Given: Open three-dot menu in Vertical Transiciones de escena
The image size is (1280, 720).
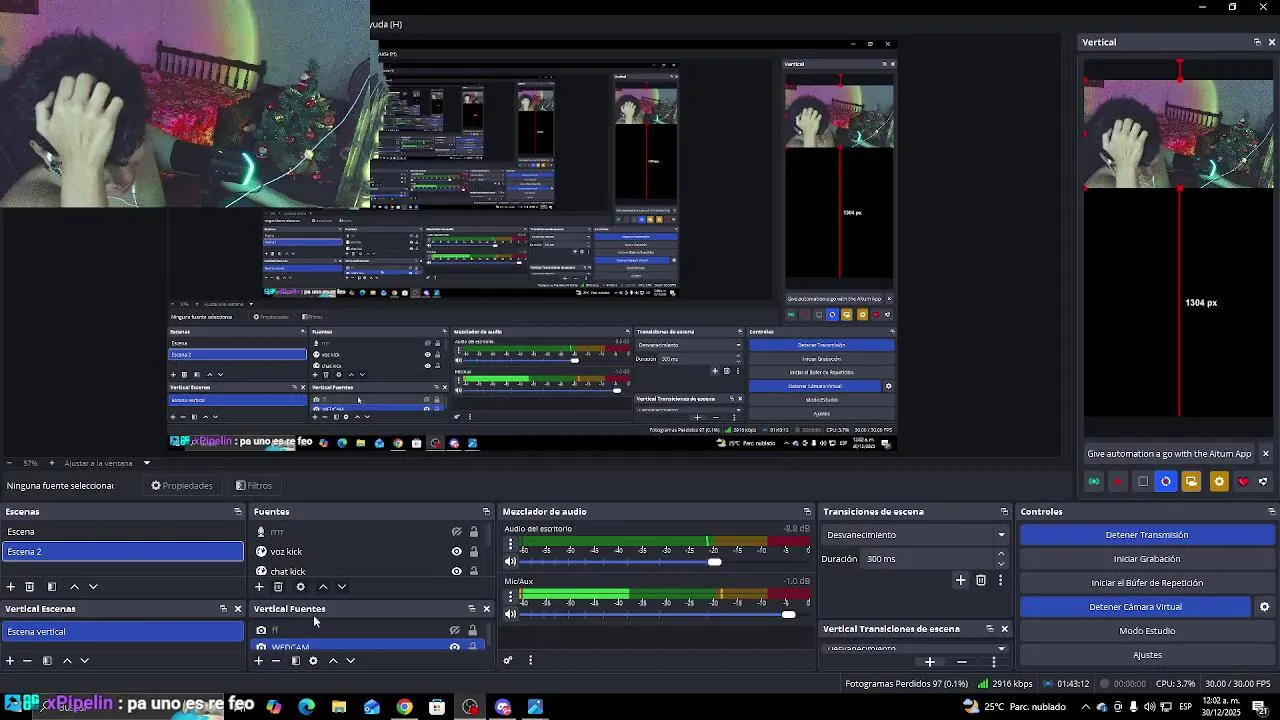Looking at the screenshot, I should point(993,662).
